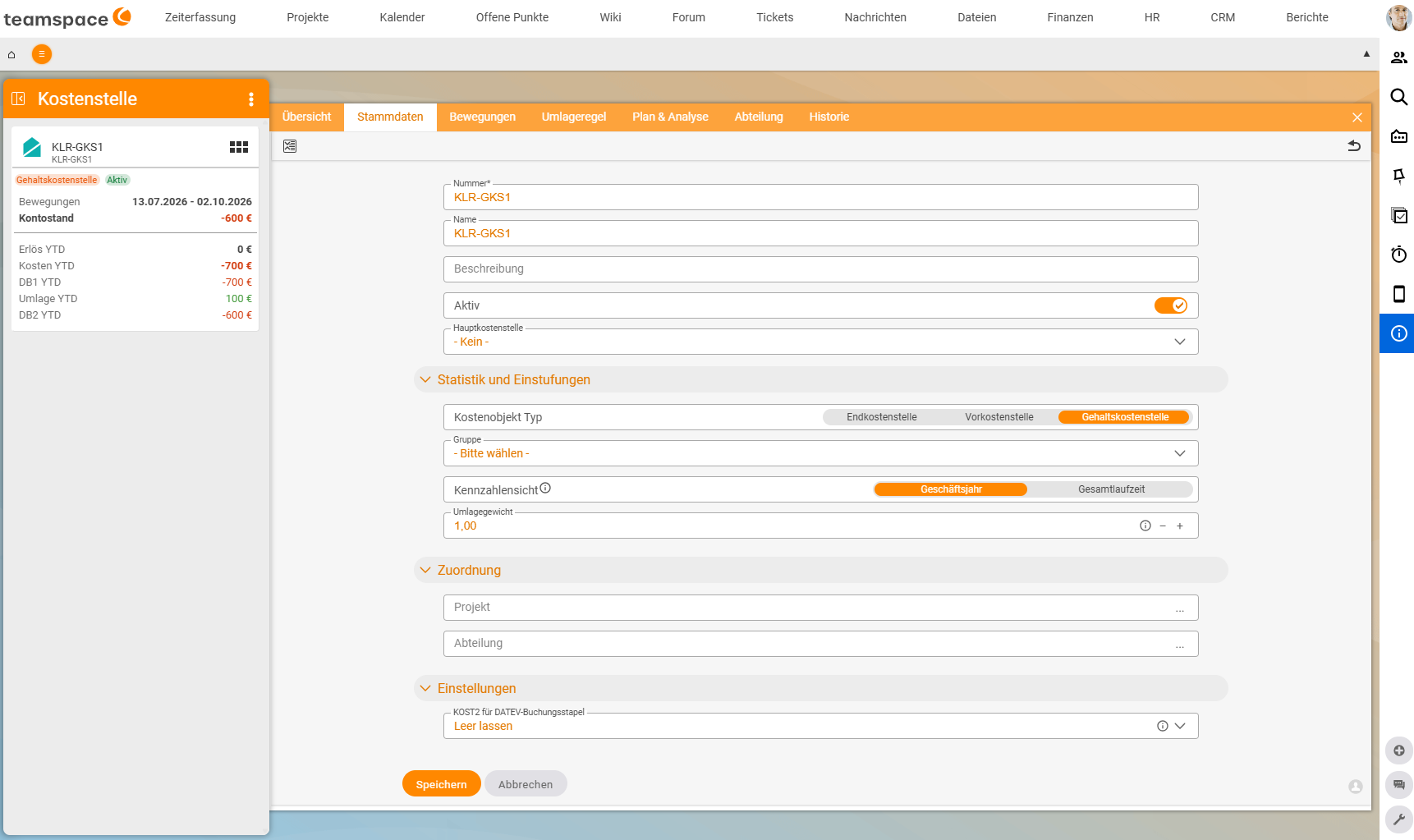Open the KOST2 für DATEV-Buchungsstapel dropdown

(821, 726)
